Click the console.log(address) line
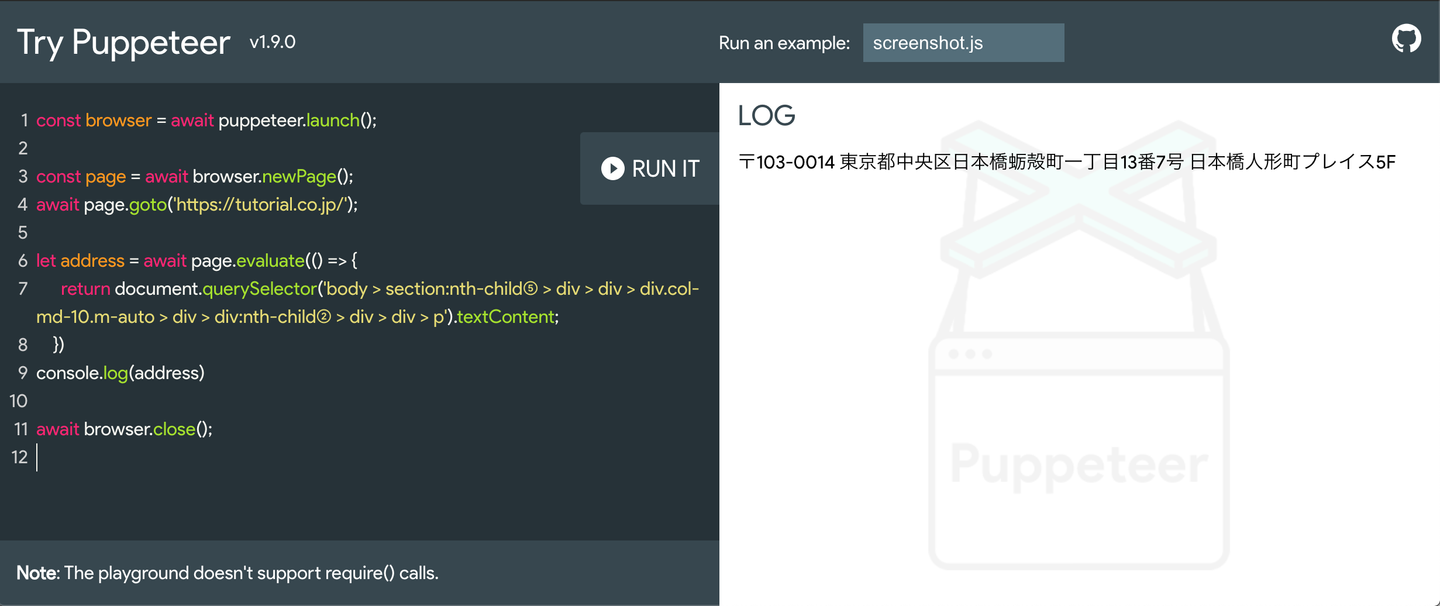The height and width of the screenshot is (606, 1440). point(120,373)
